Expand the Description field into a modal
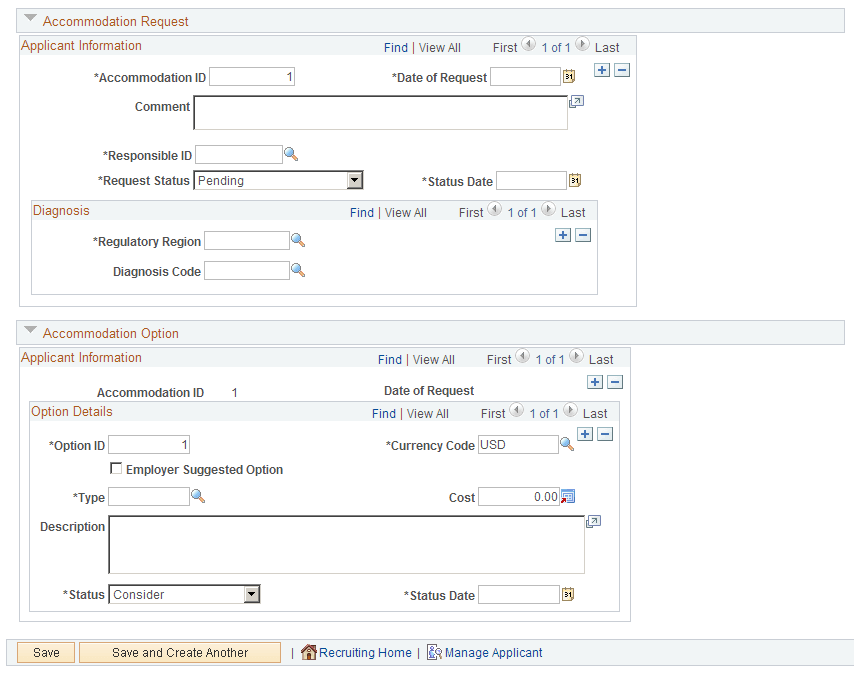 (593, 521)
